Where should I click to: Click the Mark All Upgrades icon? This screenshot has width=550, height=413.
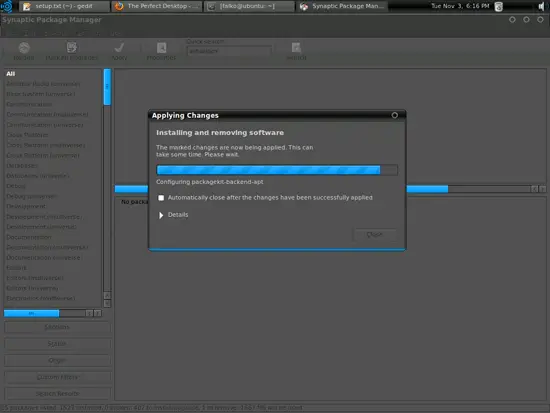click(72, 47)
